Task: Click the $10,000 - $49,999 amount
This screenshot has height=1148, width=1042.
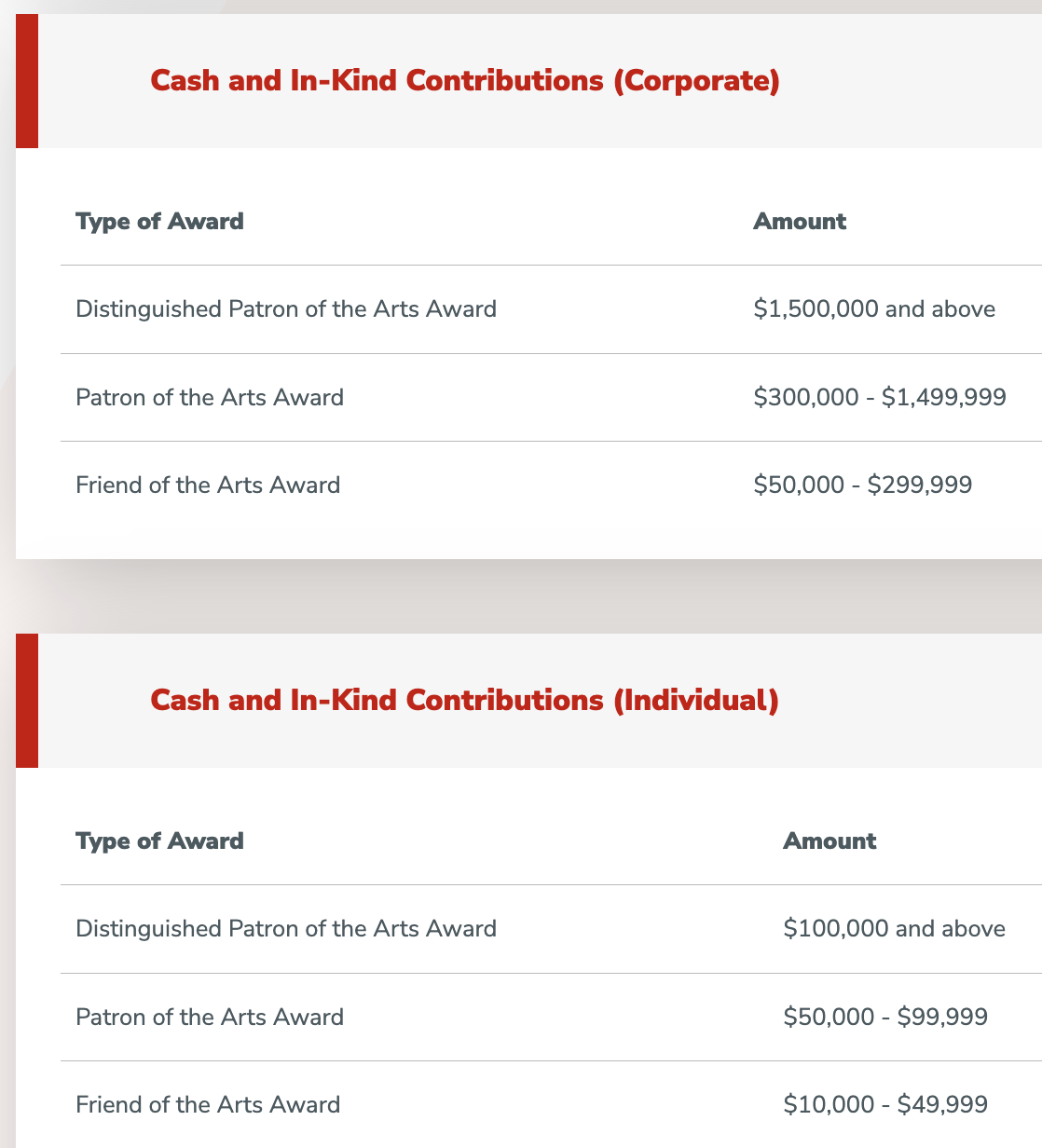Action: tap(885, 1105)
